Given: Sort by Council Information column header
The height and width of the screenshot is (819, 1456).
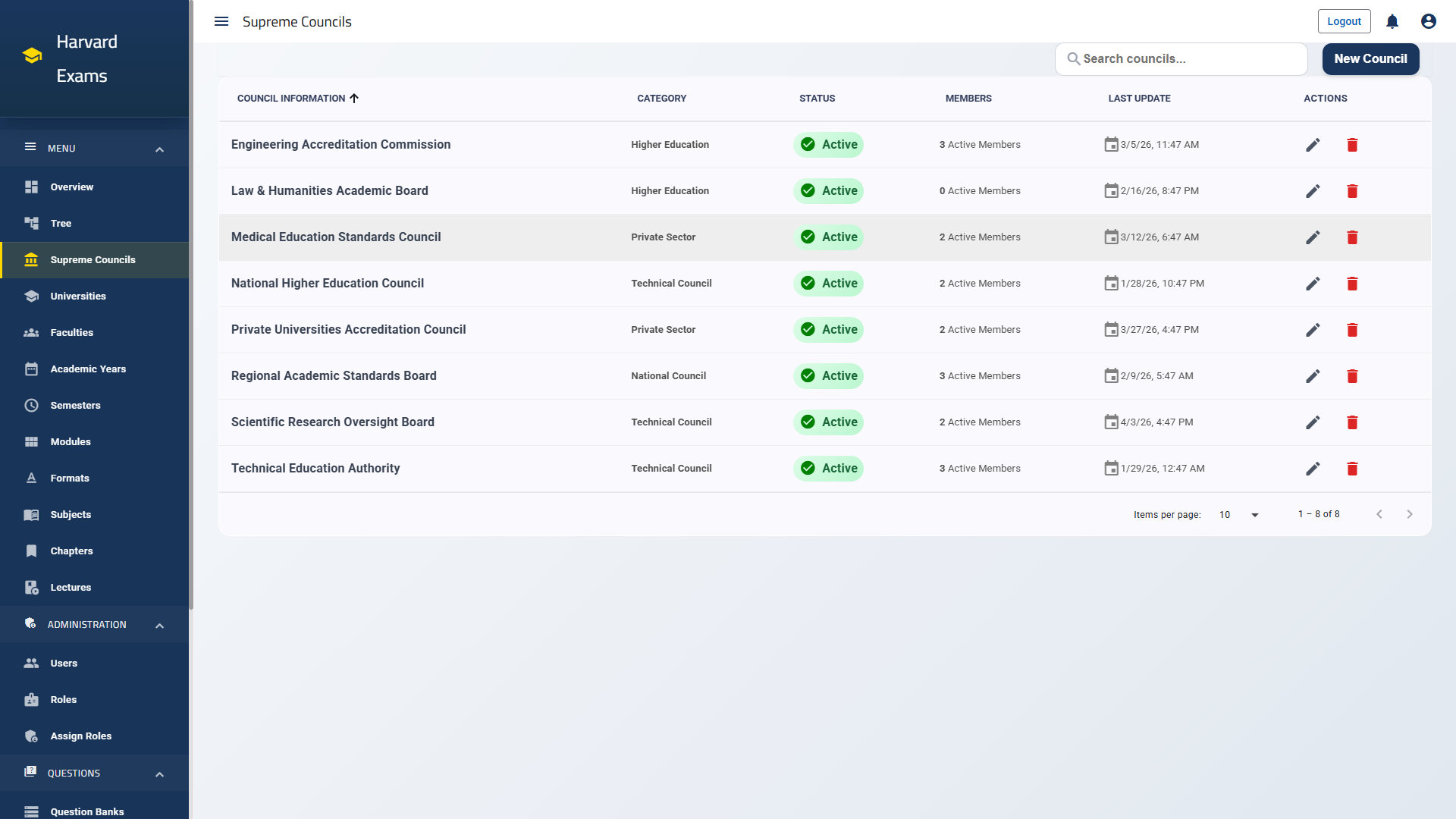Looking at the screenshot, I should pos(297,98).
